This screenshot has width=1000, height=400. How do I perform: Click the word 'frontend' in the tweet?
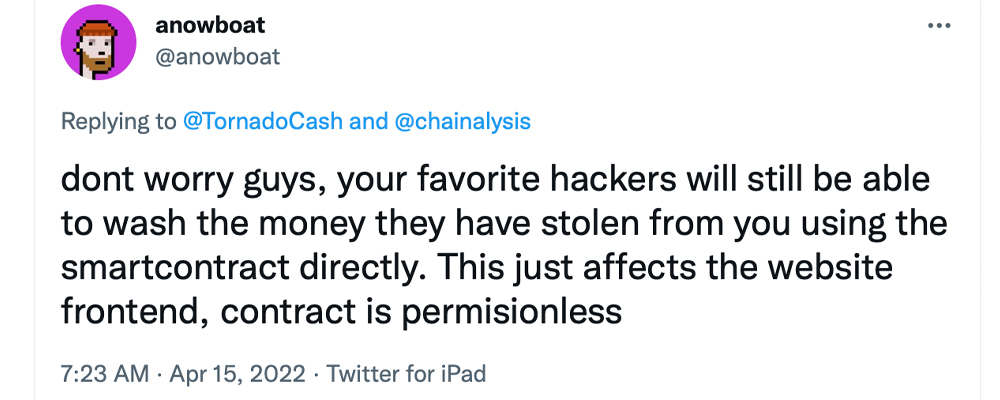(133, 312)
